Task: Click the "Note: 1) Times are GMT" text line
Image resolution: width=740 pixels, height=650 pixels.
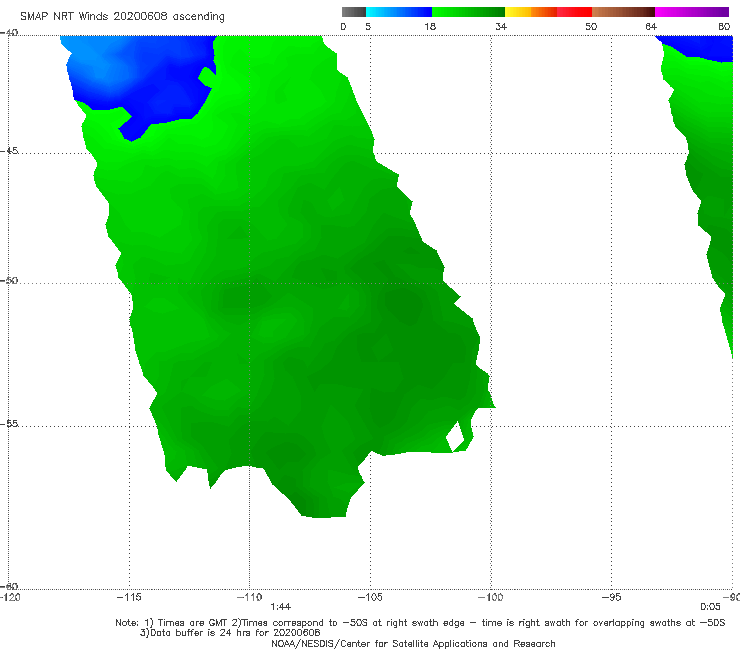Action: [x=420, y=623]
